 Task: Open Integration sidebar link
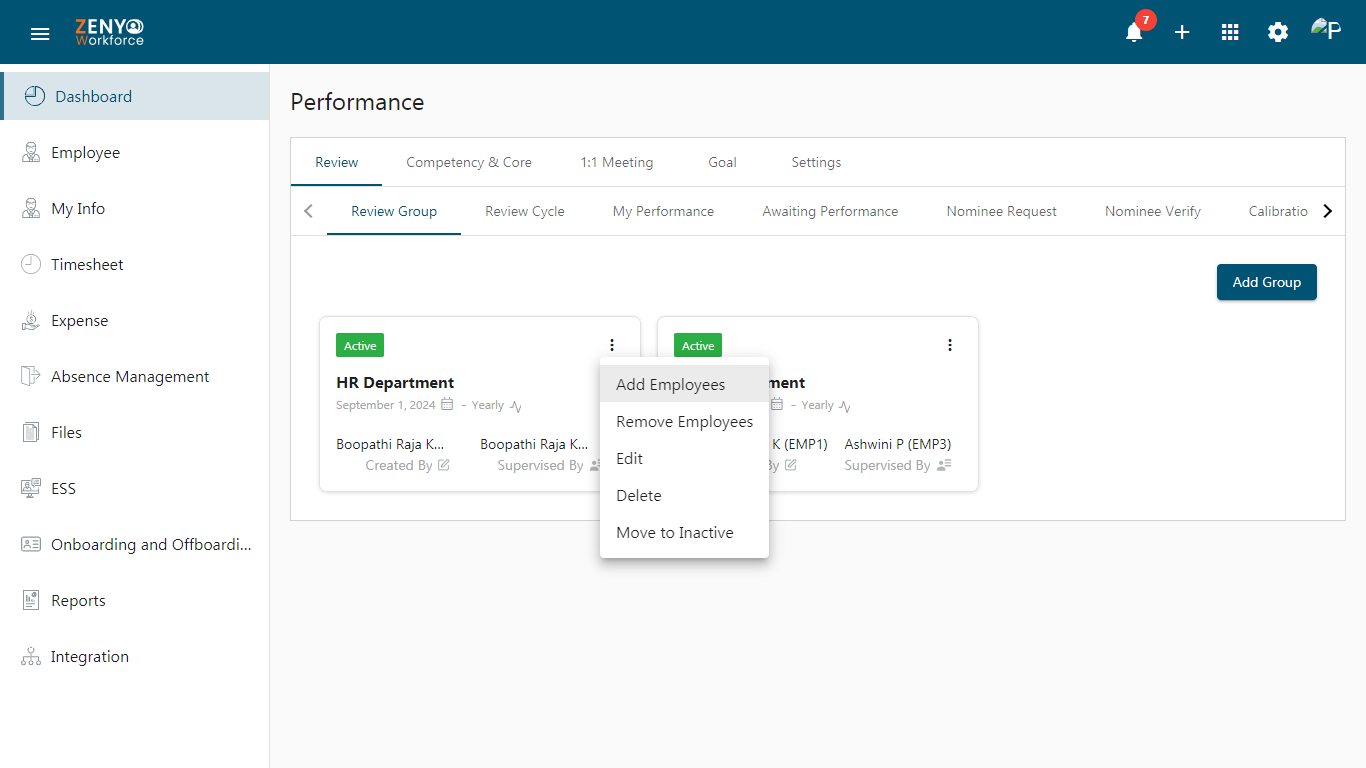[x=135, y=656]
